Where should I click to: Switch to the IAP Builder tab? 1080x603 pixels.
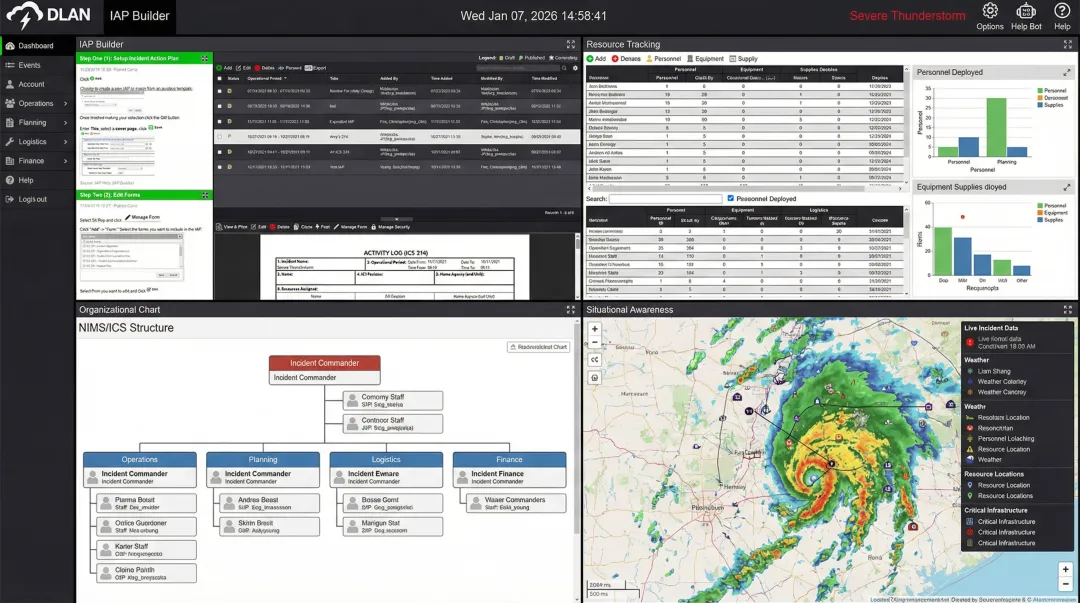pos(140,16)
